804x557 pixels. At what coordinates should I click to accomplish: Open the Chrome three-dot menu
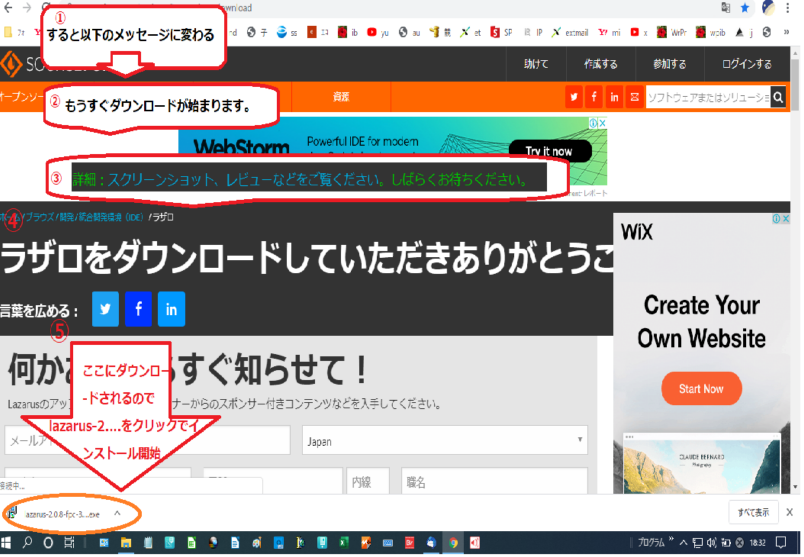point(788,8)
